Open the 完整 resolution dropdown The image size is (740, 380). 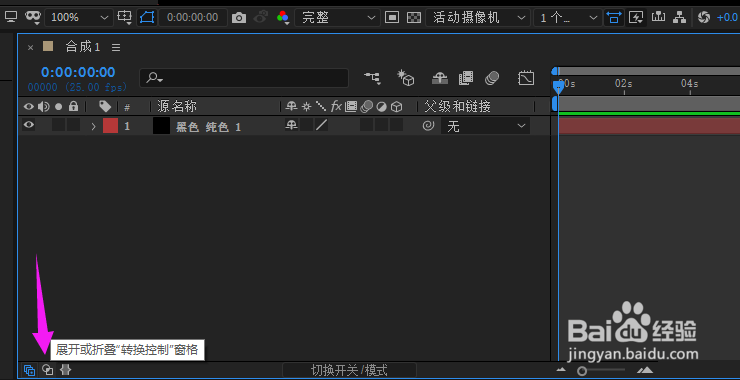tap(337, 17)
